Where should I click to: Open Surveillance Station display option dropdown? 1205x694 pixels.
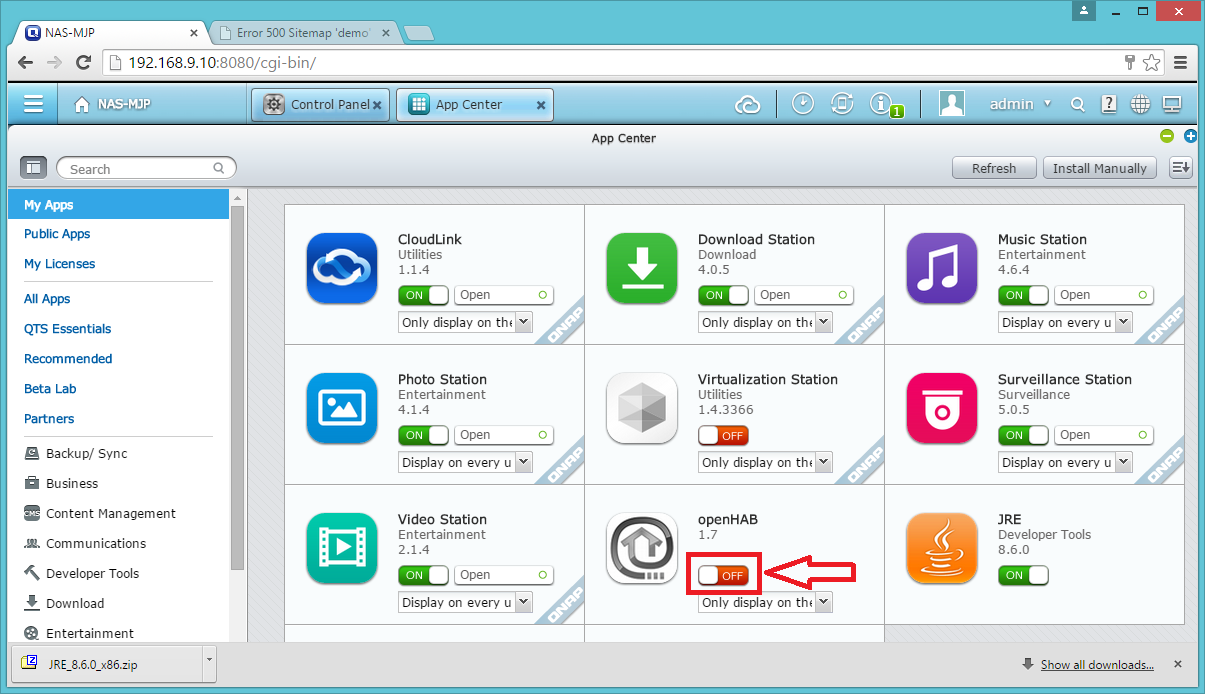1065,462
